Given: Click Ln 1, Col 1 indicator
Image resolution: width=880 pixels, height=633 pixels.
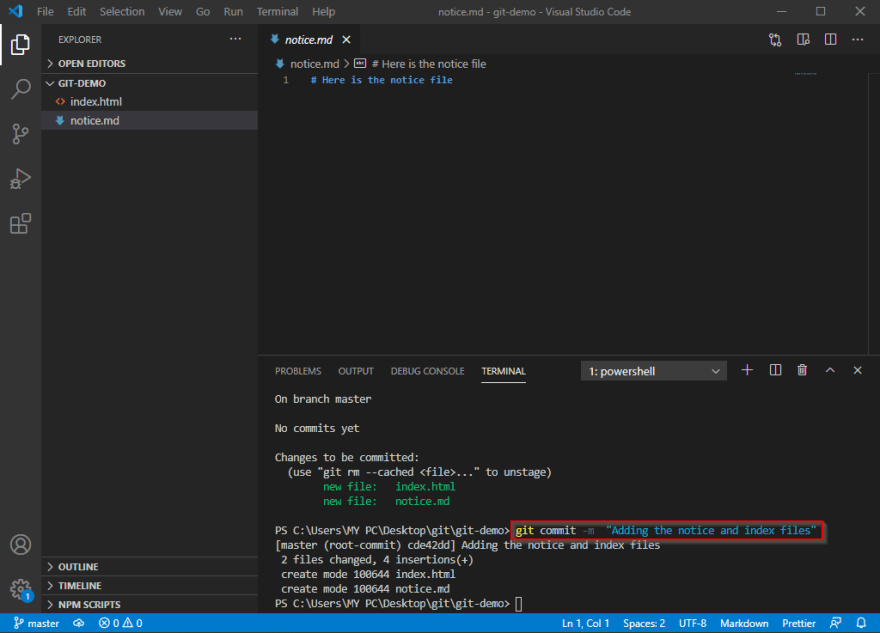Looking at the screenshot, I should tap(585, 623).
